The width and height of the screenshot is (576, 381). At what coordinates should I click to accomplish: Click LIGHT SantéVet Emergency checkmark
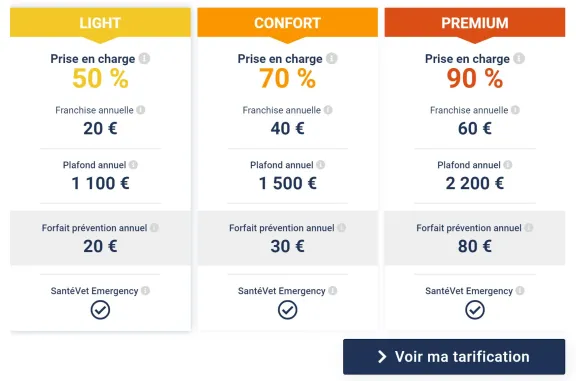pos(100,310)
